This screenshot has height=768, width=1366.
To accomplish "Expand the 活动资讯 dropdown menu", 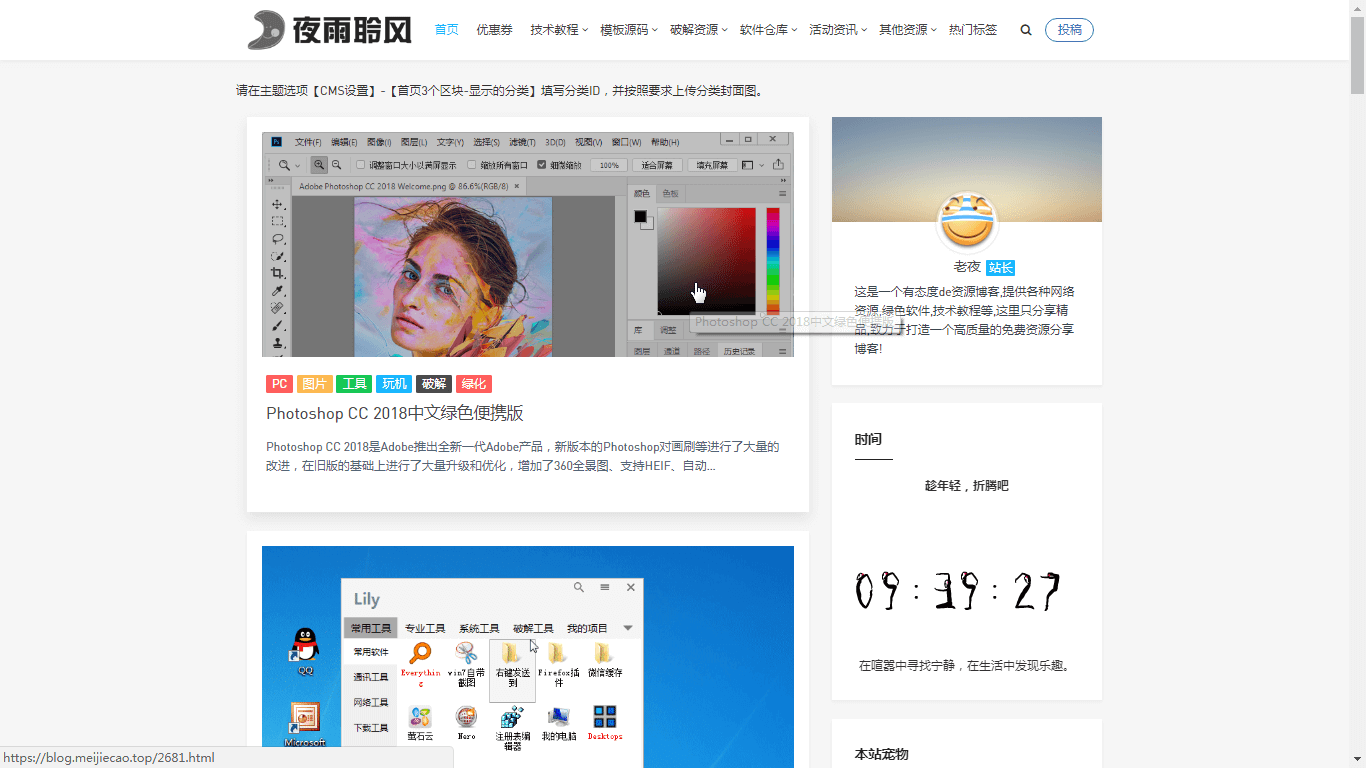I will click(838, 30).
